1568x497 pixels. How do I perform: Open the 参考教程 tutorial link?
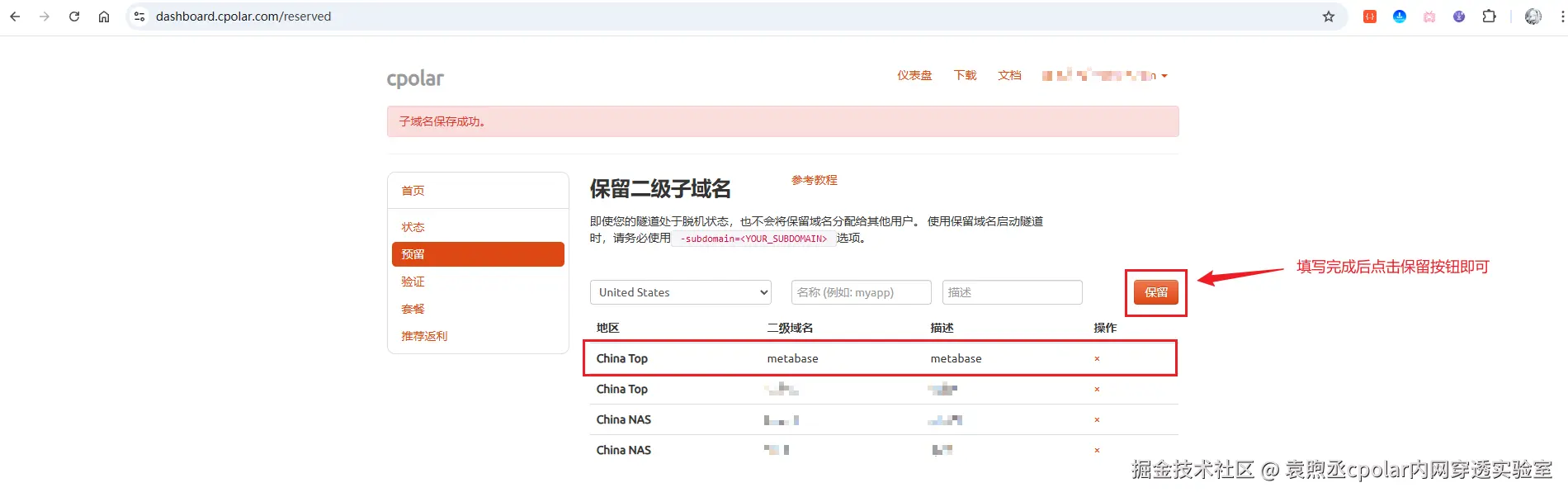[815, 180]
